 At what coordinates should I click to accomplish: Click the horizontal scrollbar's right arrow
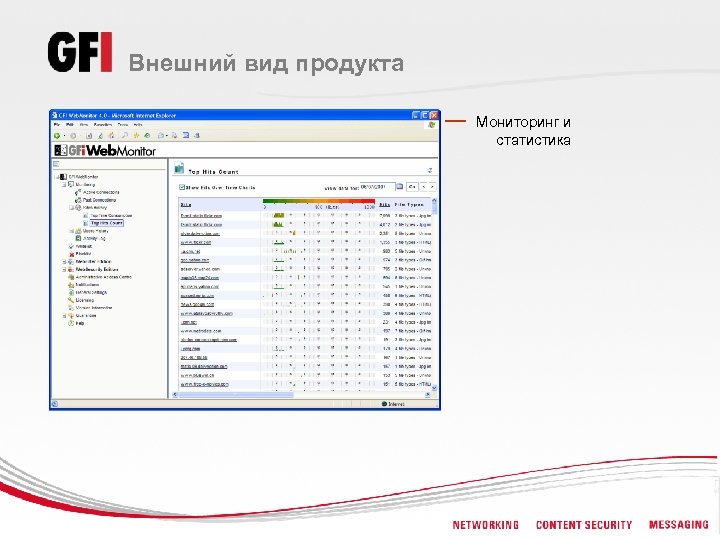428,394
